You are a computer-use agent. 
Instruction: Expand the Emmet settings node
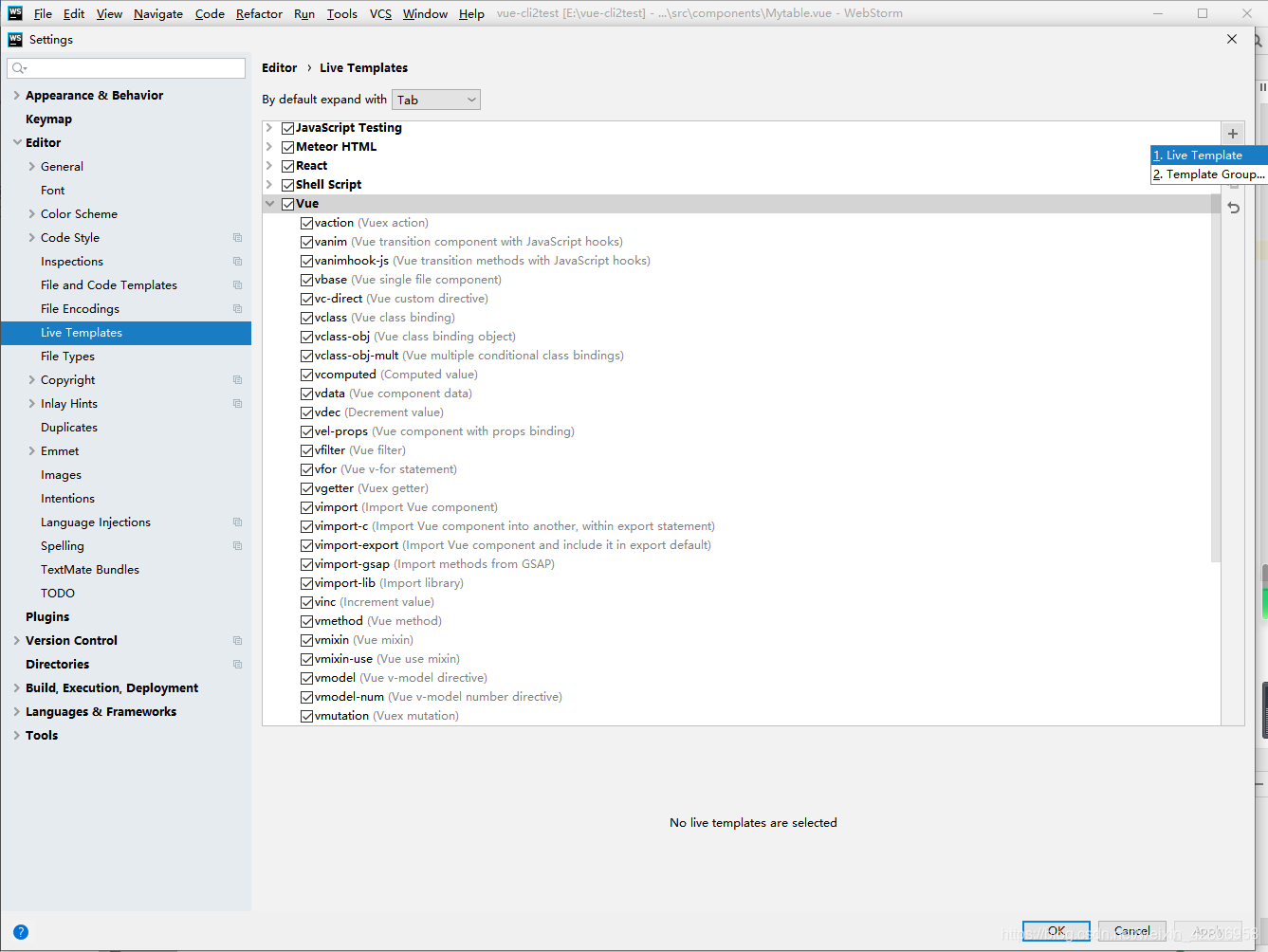coord(32,451)
